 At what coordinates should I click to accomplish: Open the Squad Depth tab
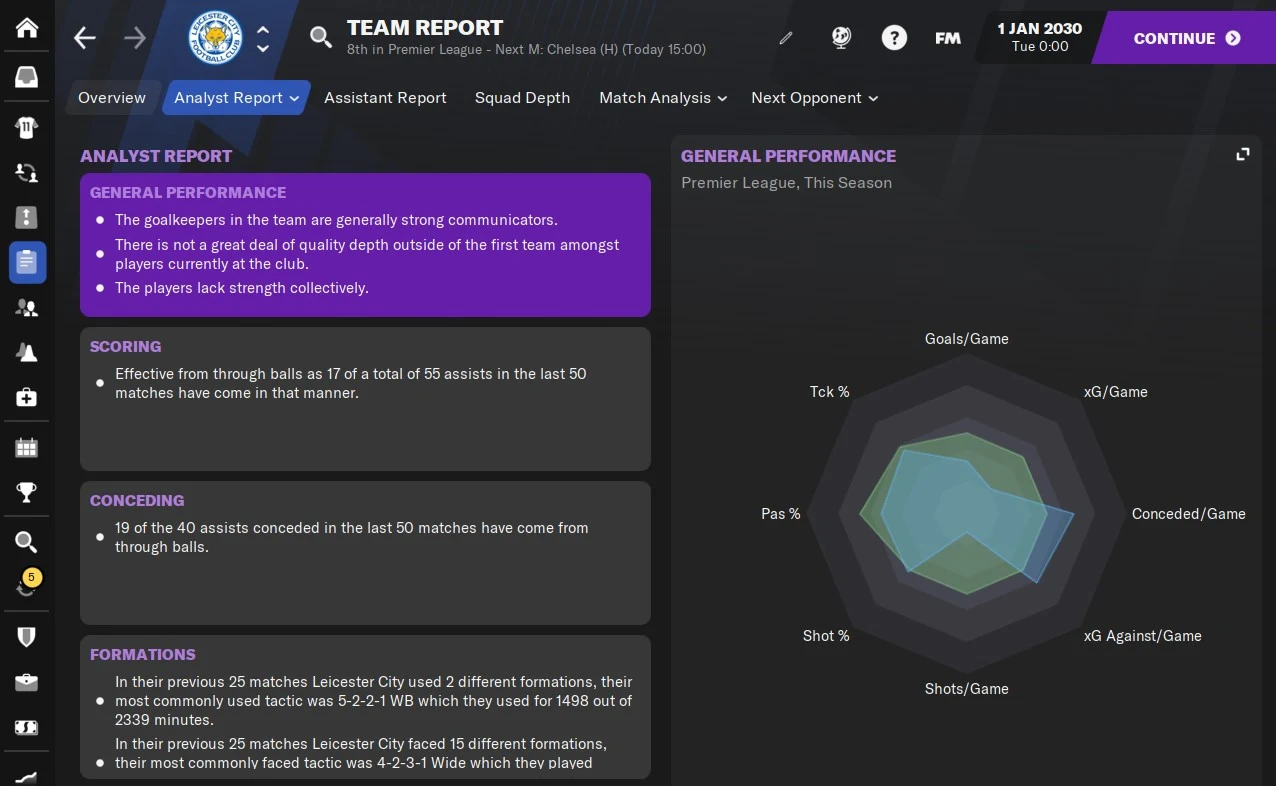pos(522,98)
